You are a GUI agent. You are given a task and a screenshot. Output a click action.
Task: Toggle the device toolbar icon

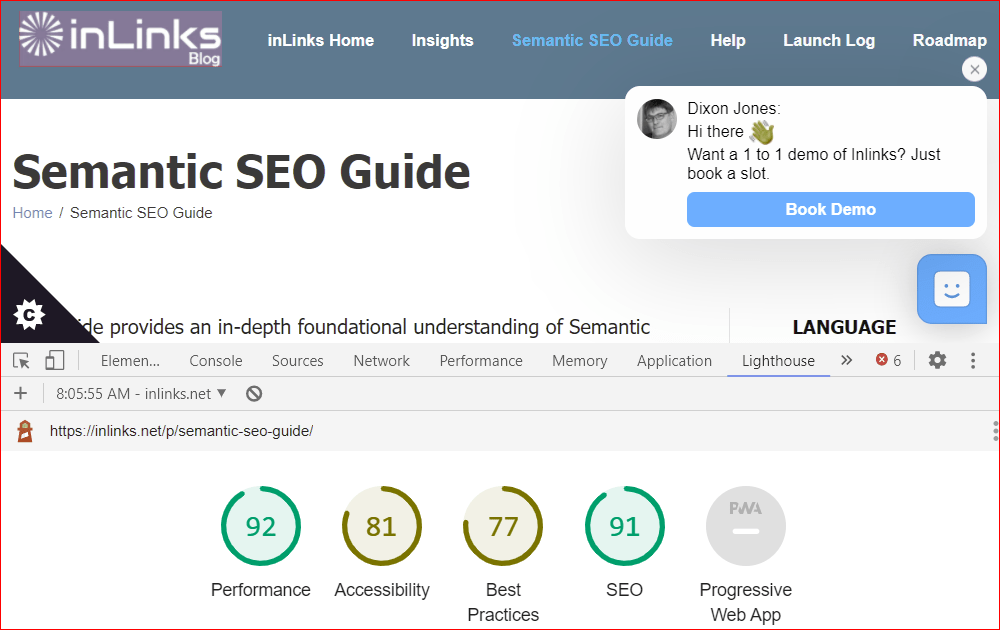(x=55, y=360)
